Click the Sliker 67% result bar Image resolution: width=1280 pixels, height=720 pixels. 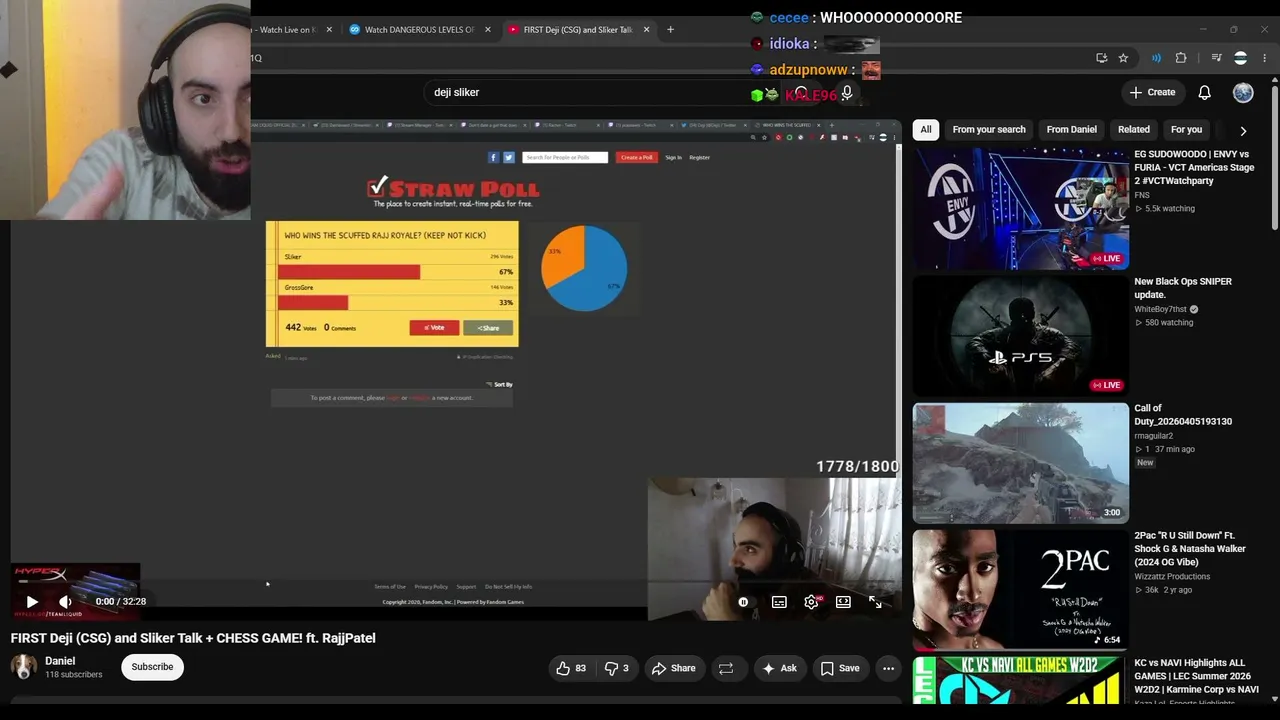point(349,272)
